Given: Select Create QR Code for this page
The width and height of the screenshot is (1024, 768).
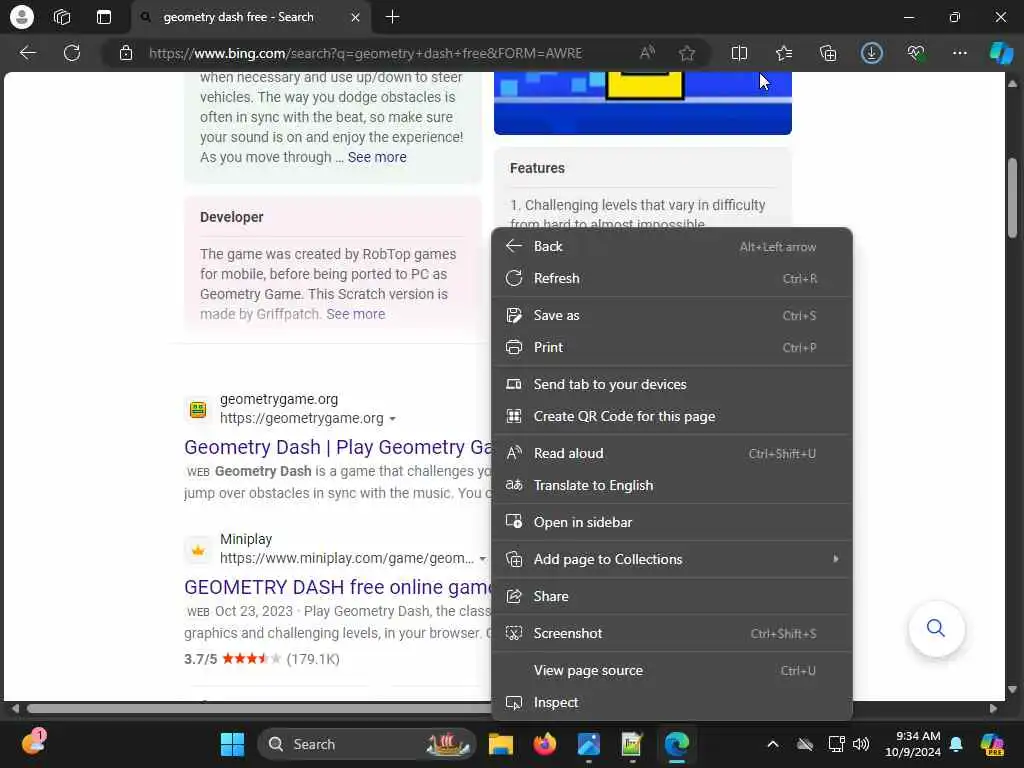Looking at the screenshot, I should 671,417.
